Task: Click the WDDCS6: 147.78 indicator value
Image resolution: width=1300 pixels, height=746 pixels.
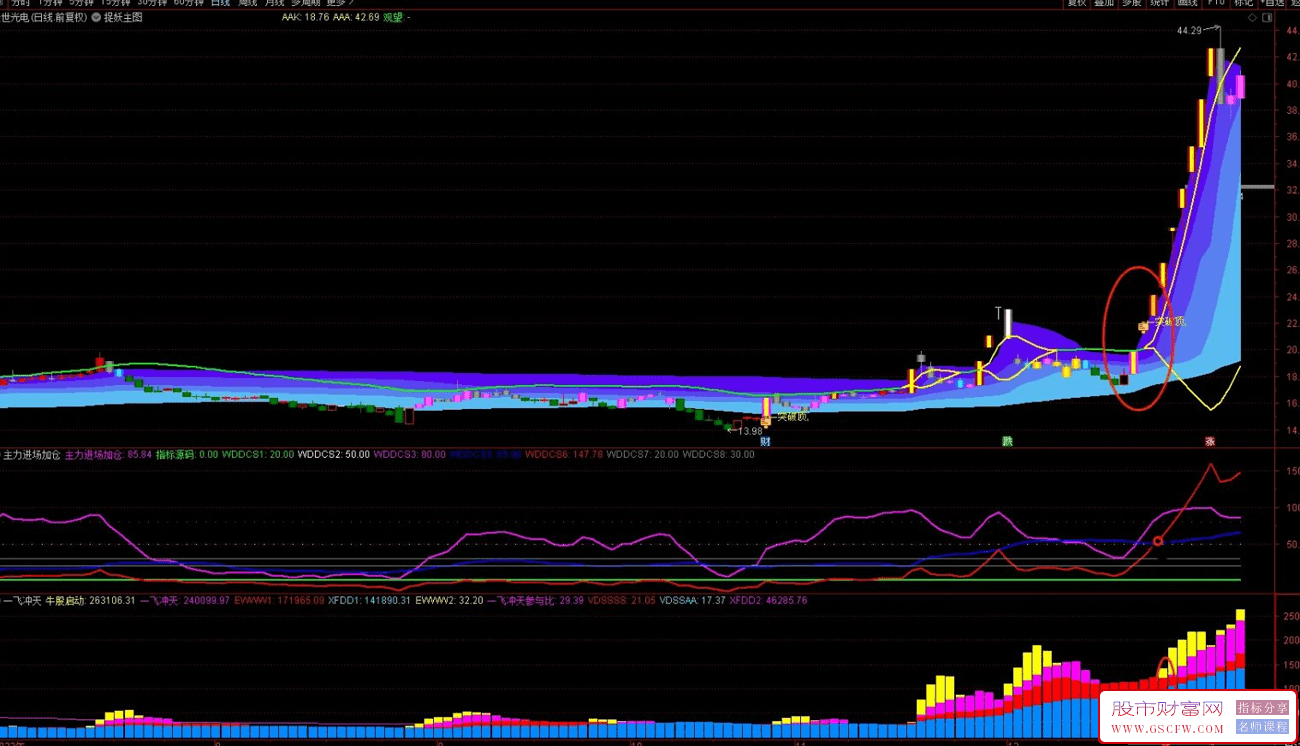Action: click(562, 454)
